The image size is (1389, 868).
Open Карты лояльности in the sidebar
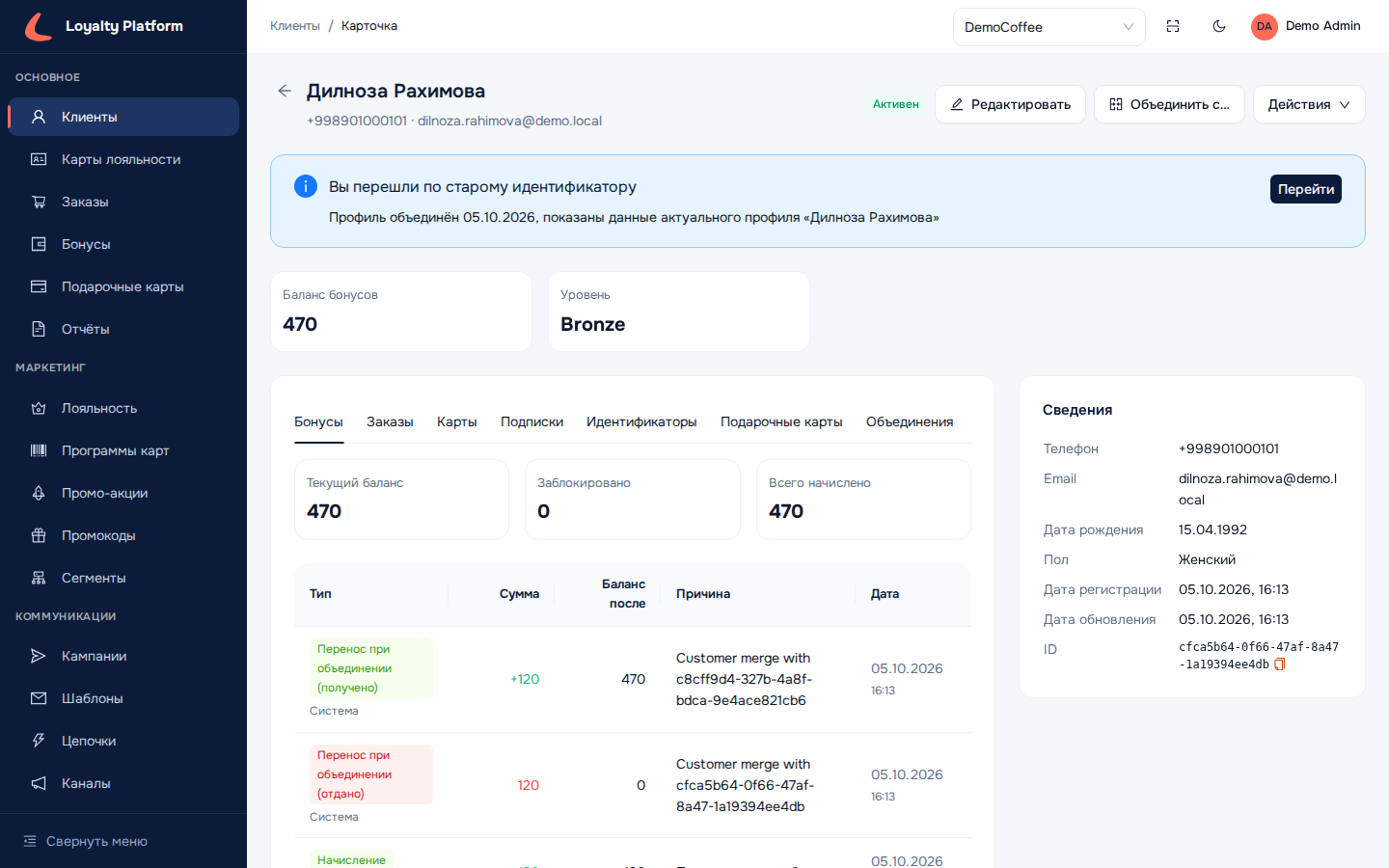tap(123, 159)
